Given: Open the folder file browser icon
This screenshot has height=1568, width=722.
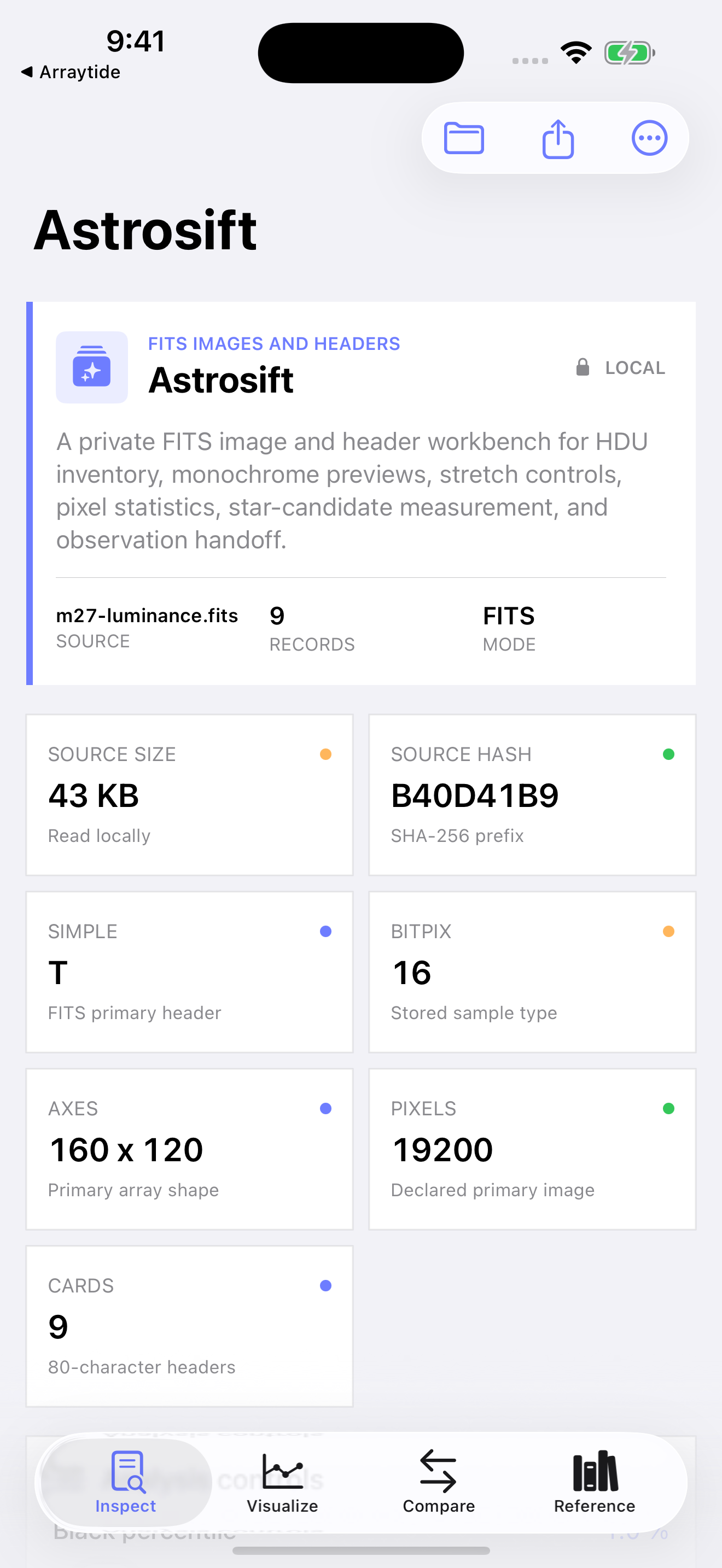Looking at the screenshot, I should [464, 138].
